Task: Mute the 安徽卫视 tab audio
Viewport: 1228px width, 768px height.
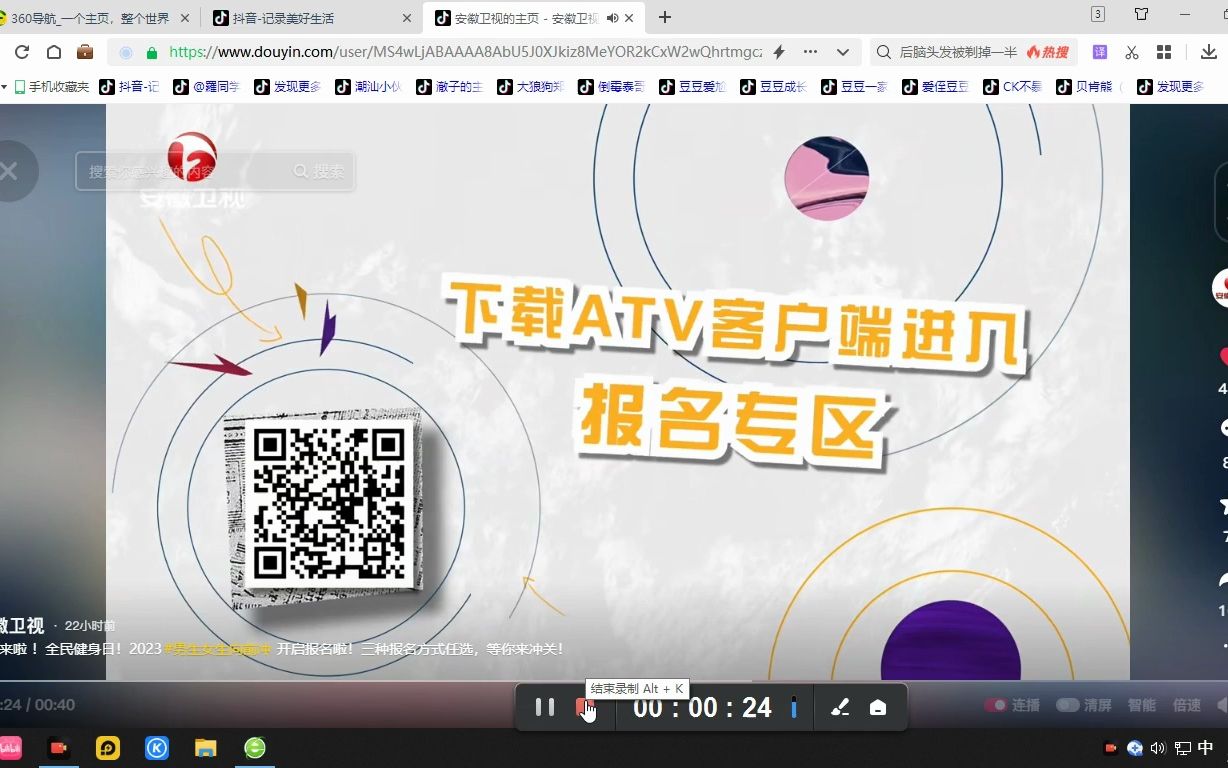Action: [x=612, y=18]
